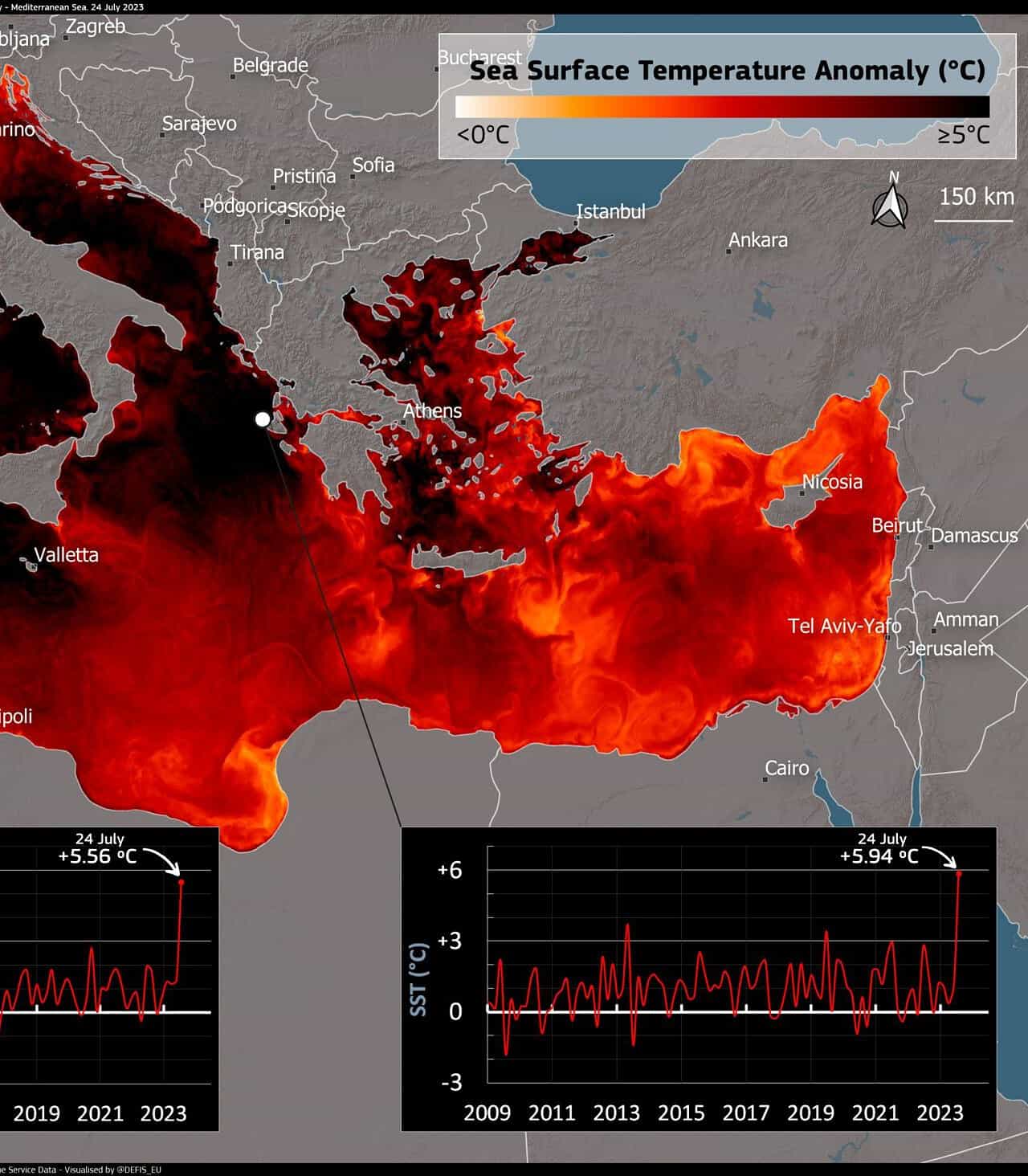The height and width of the screenshot is (1176, 1028).
Task: Click the Istanbul city label
Action: (x=611, y=211)
